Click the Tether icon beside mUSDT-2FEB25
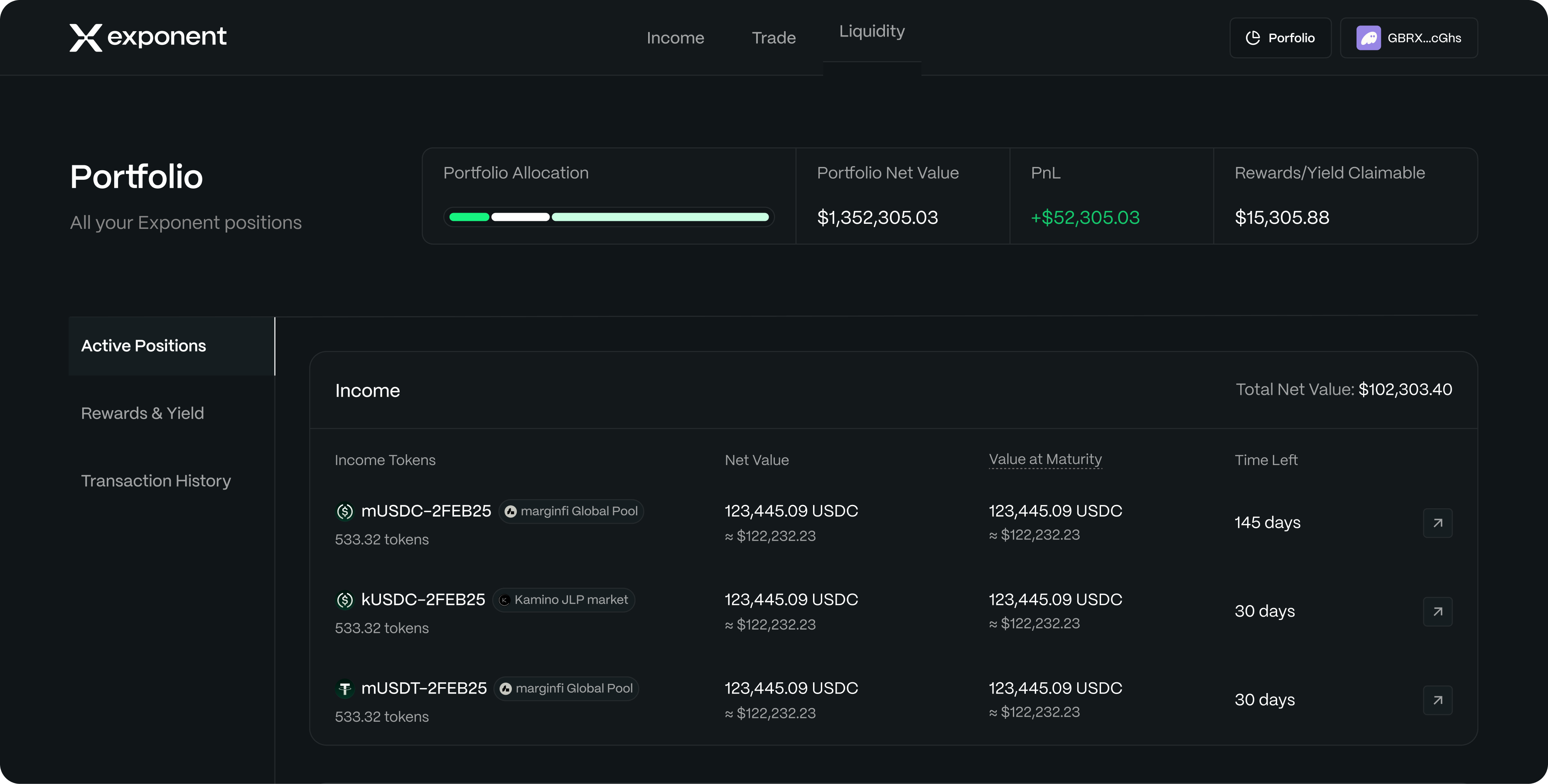This screenshot has width=1548, height=784. click(345, 688)
